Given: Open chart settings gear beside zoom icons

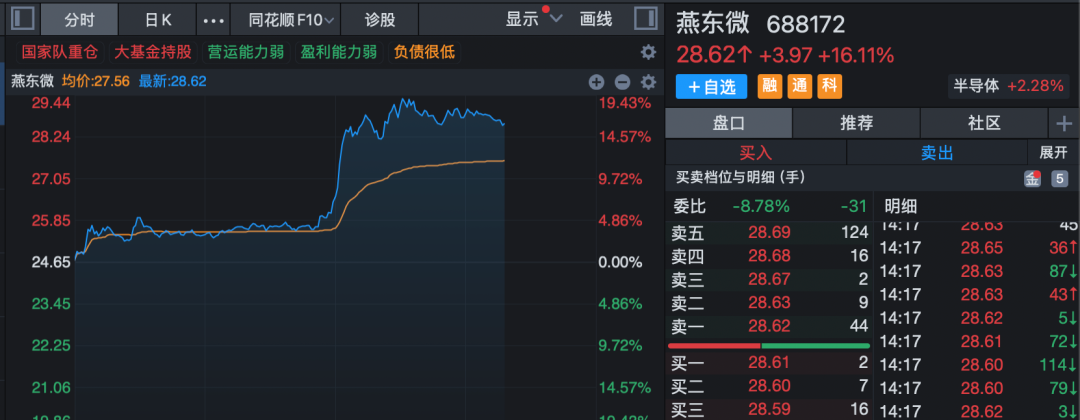Looking at the screenshot, I should click(648, 82).
